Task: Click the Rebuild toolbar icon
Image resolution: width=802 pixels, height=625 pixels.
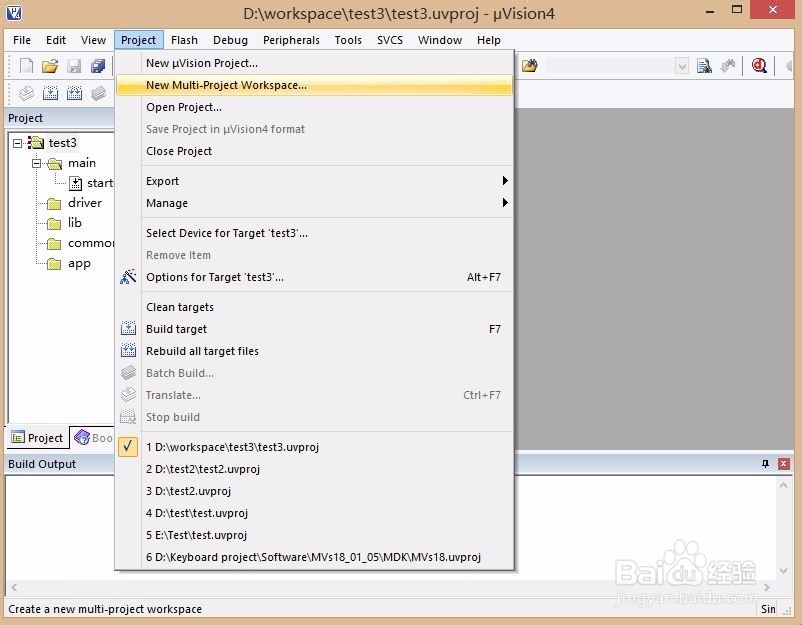Action: [74, 93]
